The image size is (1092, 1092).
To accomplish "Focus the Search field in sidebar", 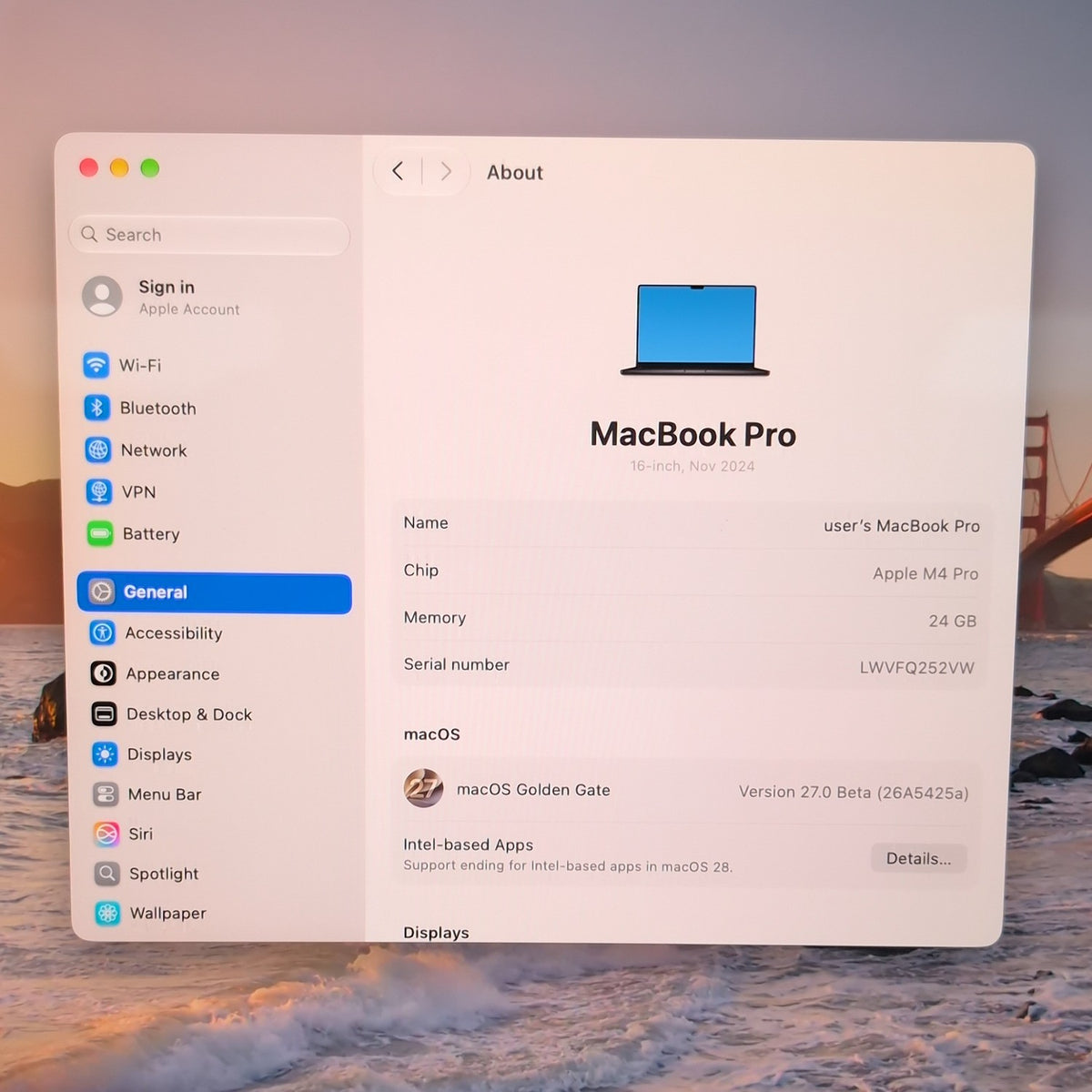I will tap(209, 235).
